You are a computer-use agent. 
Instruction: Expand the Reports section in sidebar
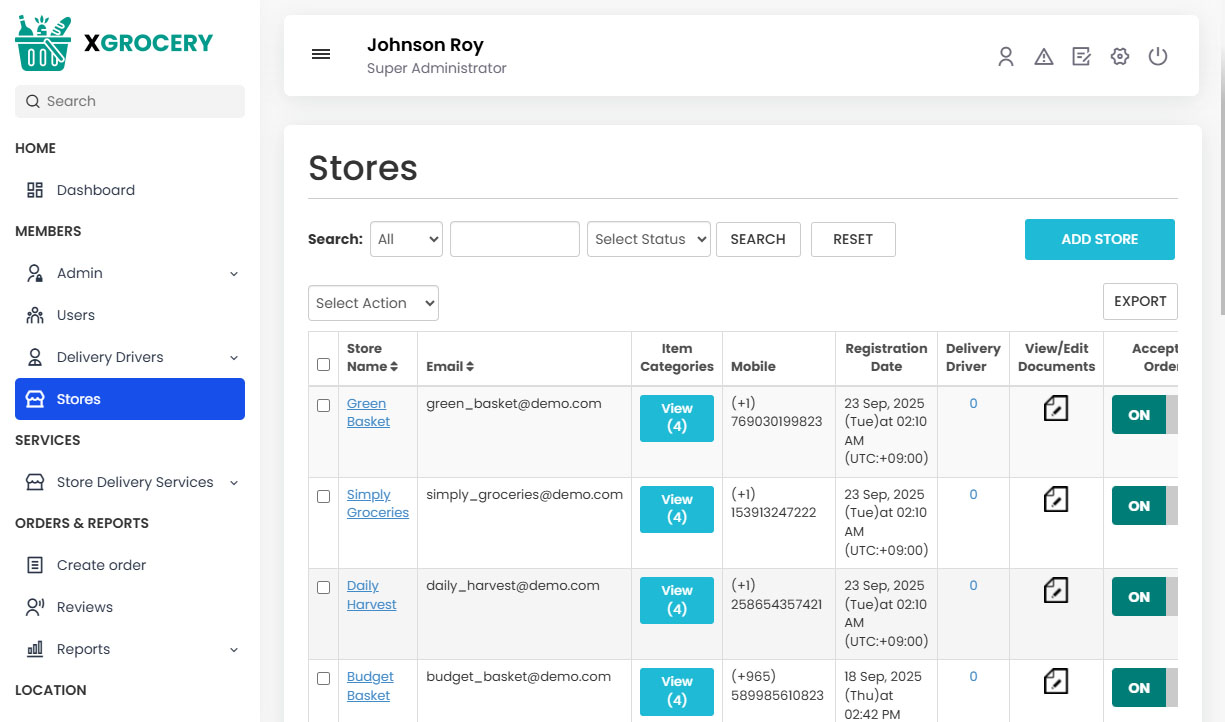pos(84,648)
